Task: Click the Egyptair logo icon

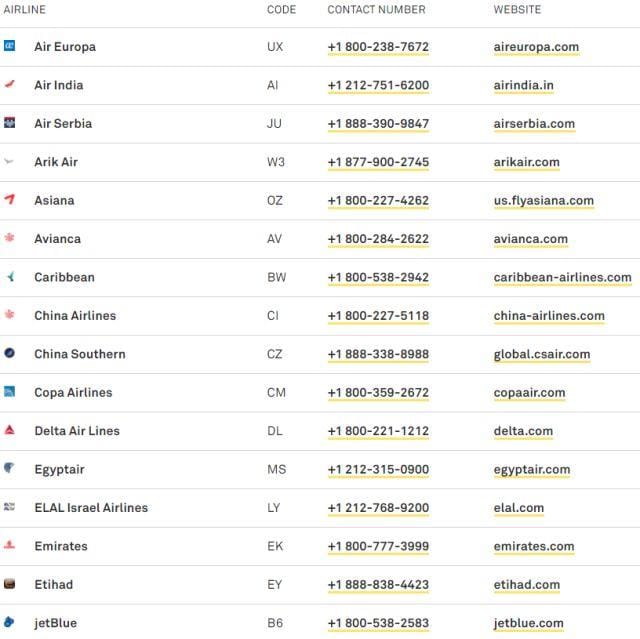Action: (10, 468)
